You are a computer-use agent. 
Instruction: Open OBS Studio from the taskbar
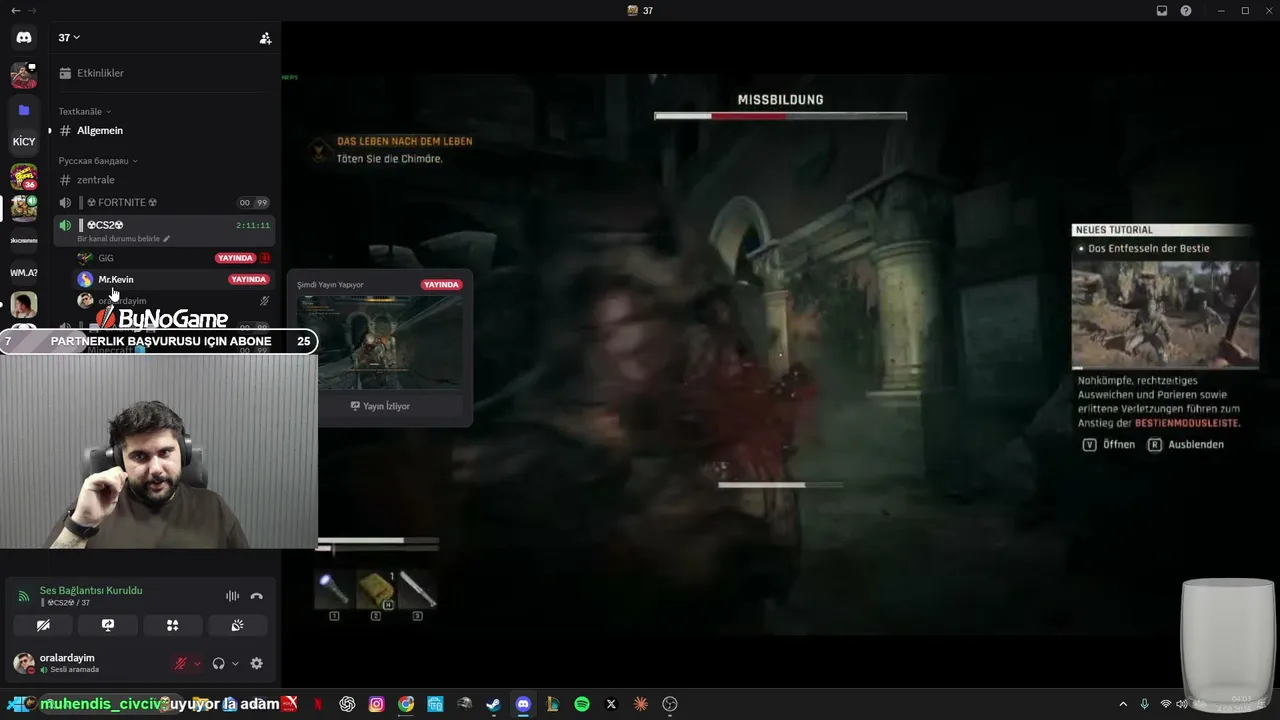tap(670, 704)
